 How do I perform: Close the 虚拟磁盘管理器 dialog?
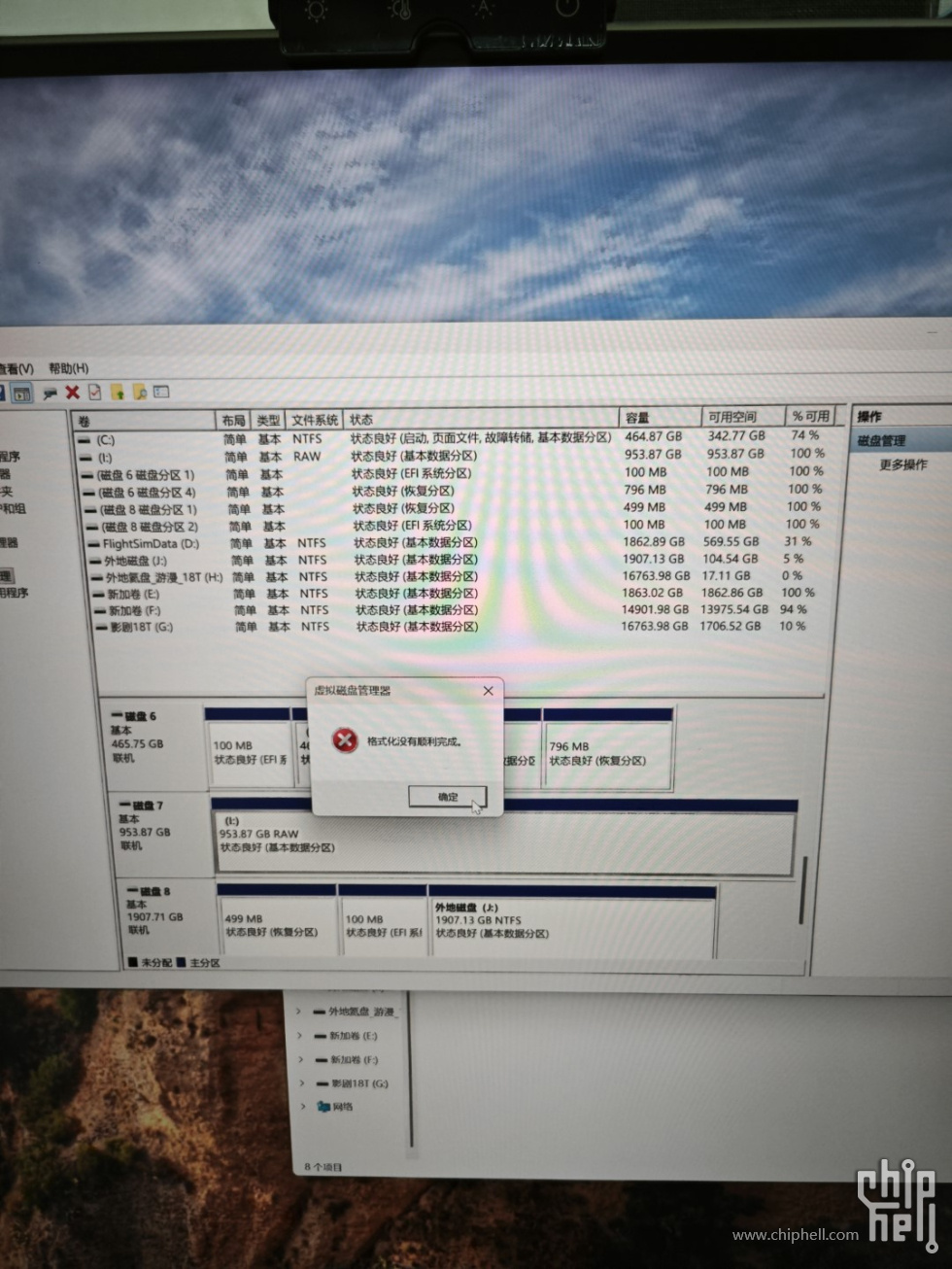[488, 691]
